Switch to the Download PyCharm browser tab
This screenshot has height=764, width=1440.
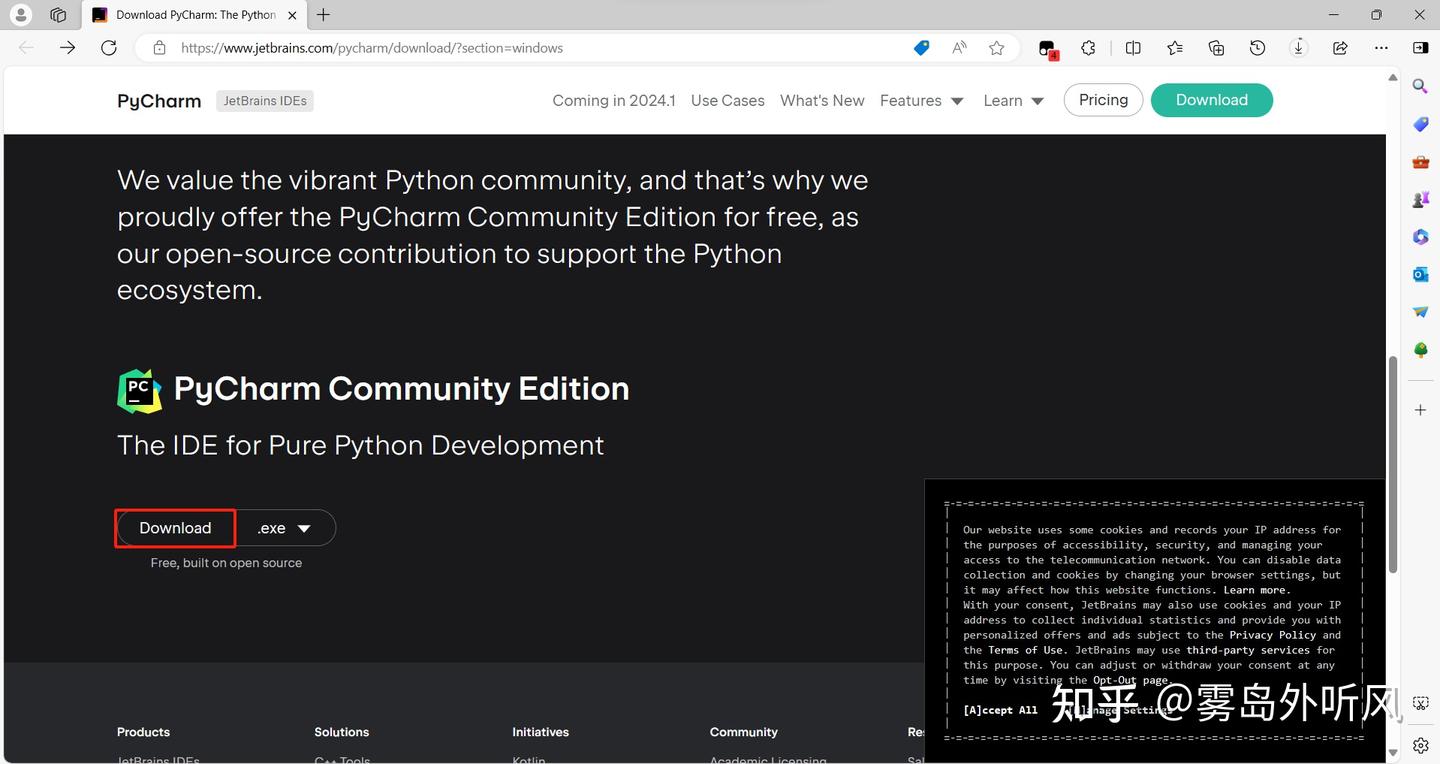(190, 15)
